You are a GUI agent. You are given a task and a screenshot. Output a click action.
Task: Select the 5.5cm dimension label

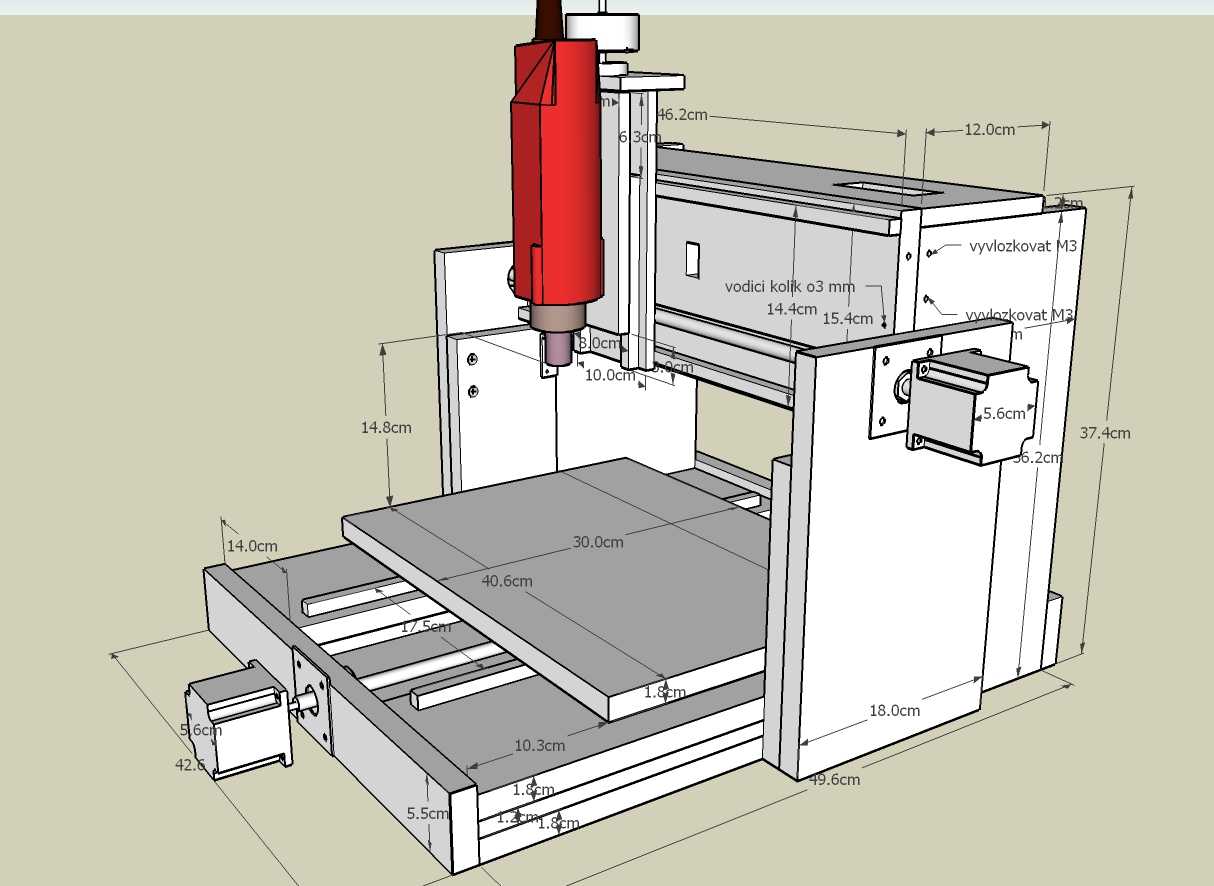[x=427, y=814]
